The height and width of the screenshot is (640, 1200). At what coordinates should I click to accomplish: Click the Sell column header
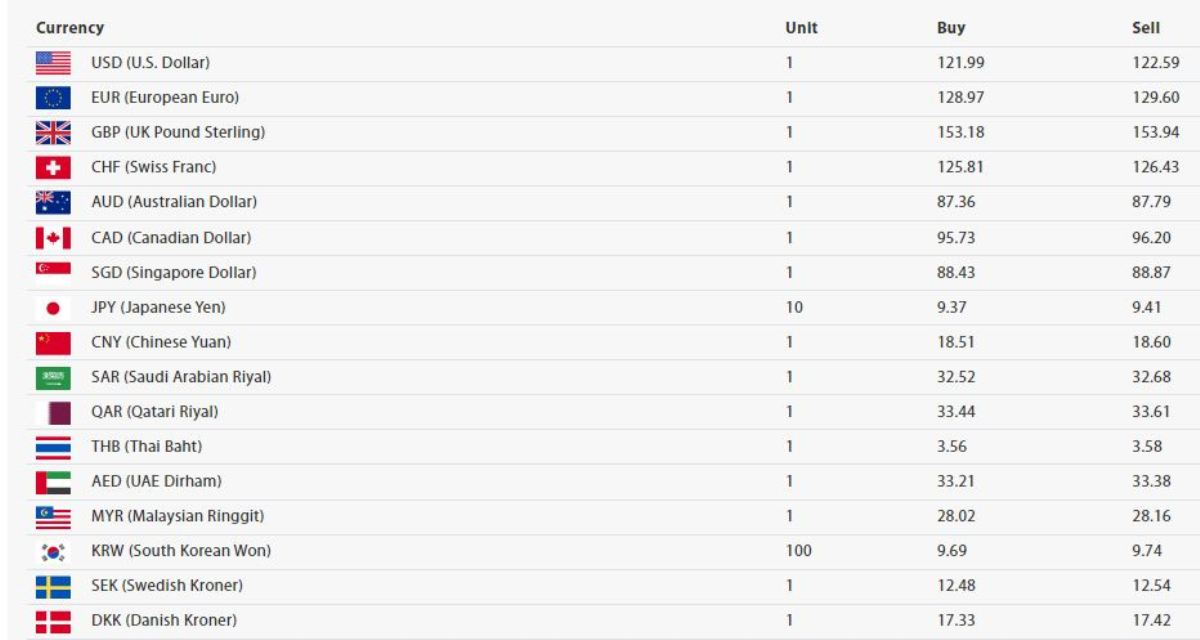pyautogui.click(x=1145, y=28)
